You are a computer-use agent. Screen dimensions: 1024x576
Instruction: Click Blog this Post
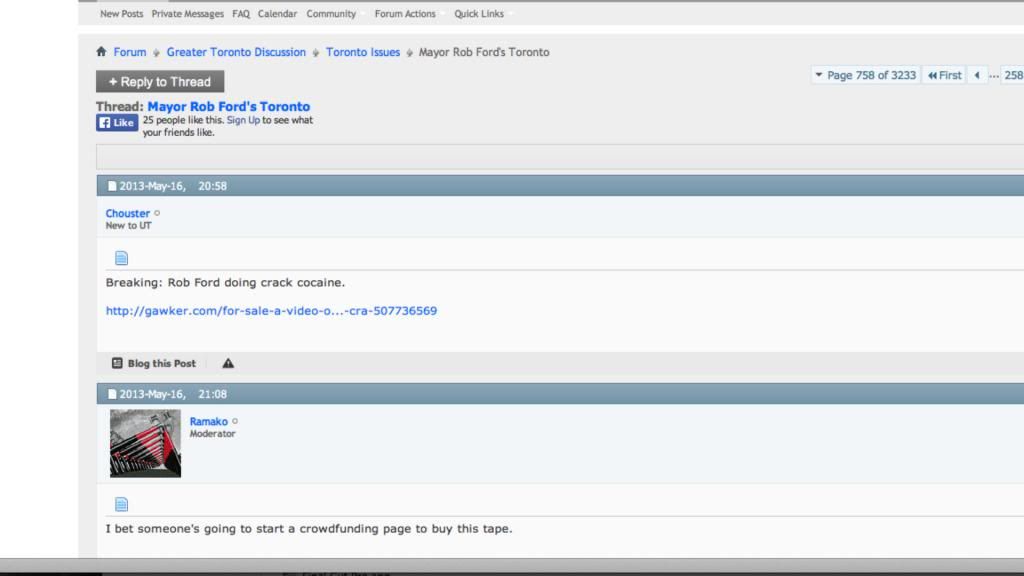[154, 363]
